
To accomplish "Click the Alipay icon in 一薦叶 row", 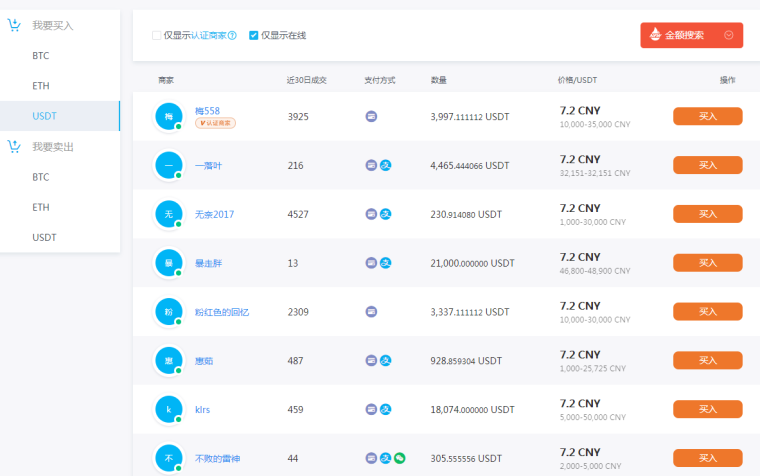I will click(x=385, y=165).
